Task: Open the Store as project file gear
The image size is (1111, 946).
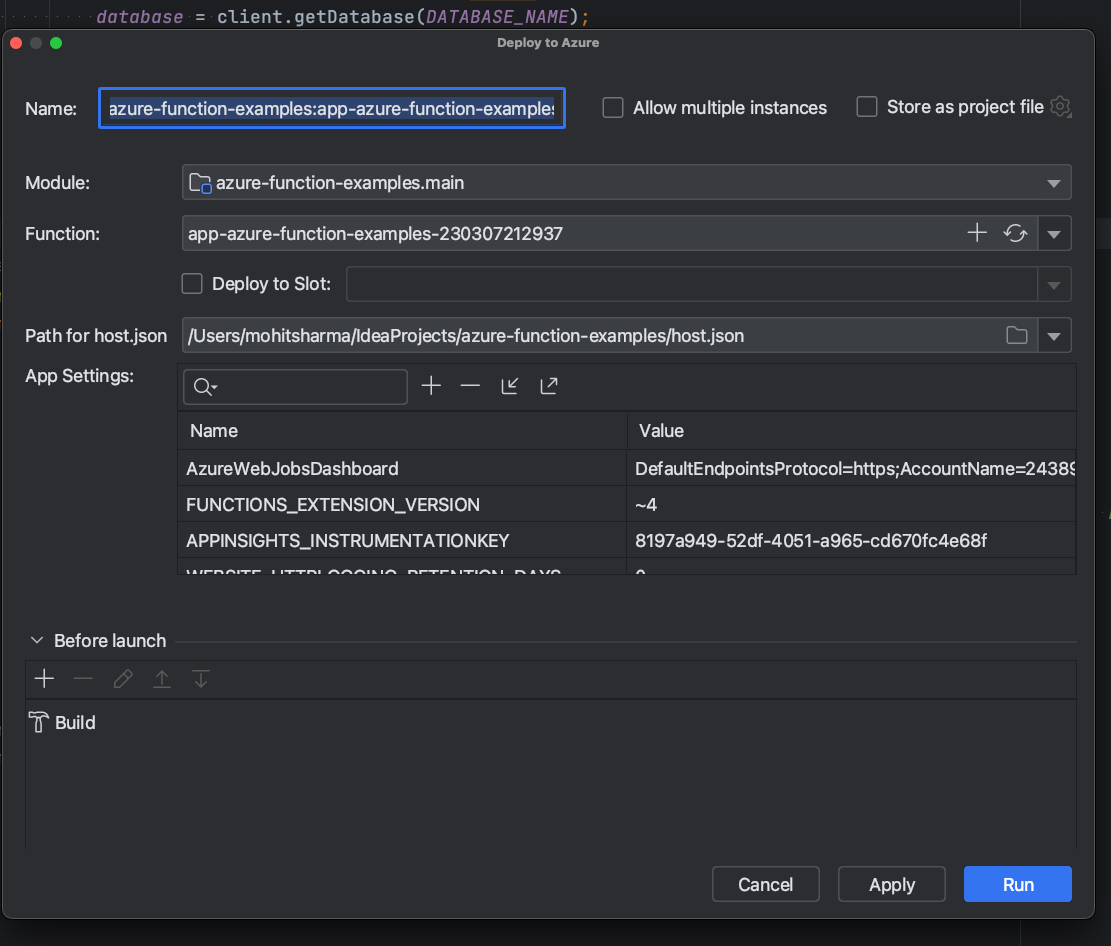Action: point(1060,106)
